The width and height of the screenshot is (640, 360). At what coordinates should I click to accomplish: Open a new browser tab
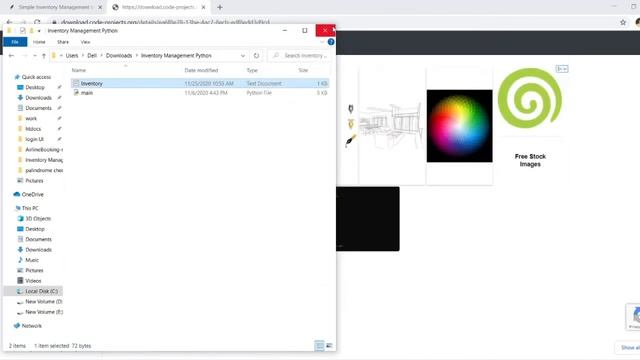(x=220, y=7)
